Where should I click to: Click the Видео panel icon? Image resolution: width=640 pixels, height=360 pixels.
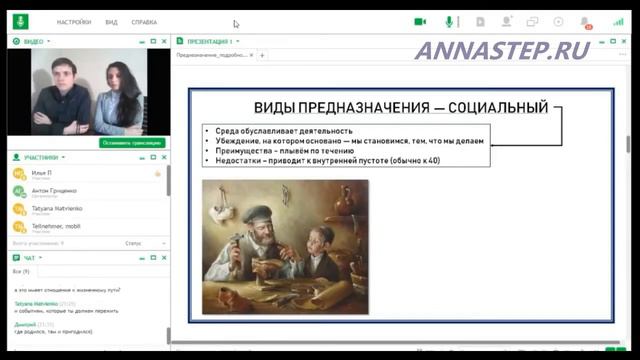pos(16,41)
